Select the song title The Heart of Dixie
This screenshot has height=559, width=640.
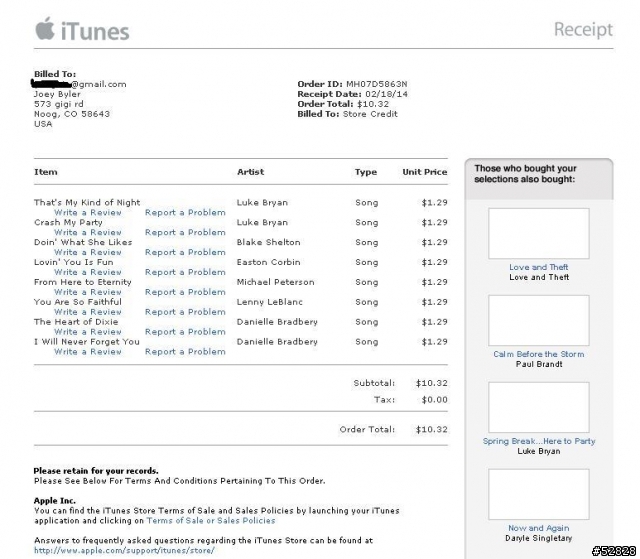pyautogui.click(x=76, y=322)
